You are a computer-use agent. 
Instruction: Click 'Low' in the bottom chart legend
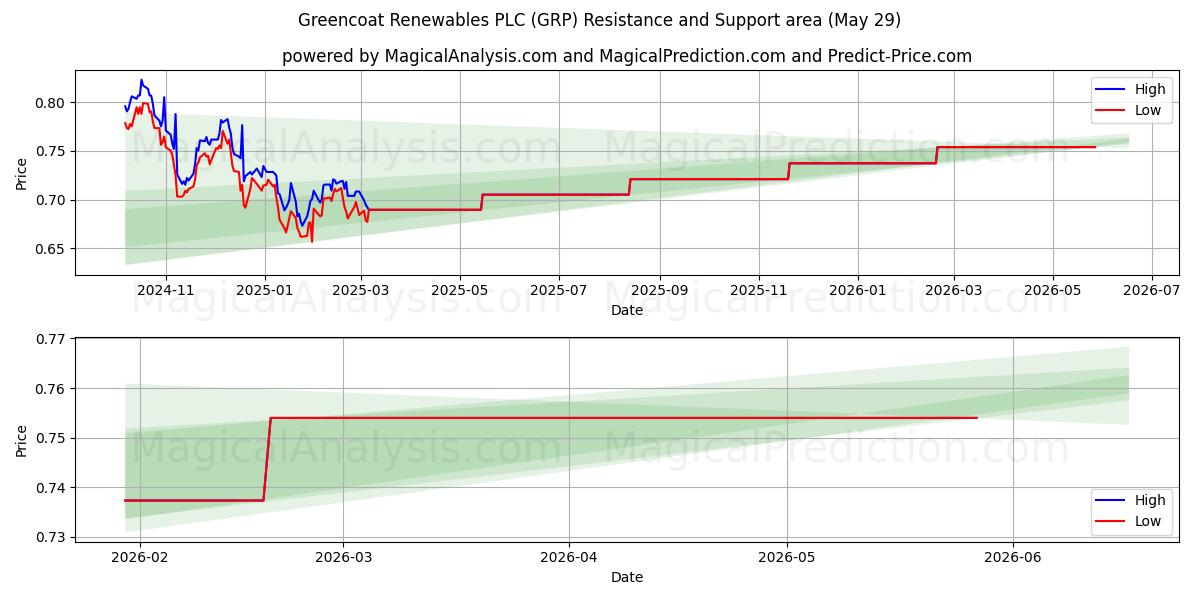click(1148, 521)
